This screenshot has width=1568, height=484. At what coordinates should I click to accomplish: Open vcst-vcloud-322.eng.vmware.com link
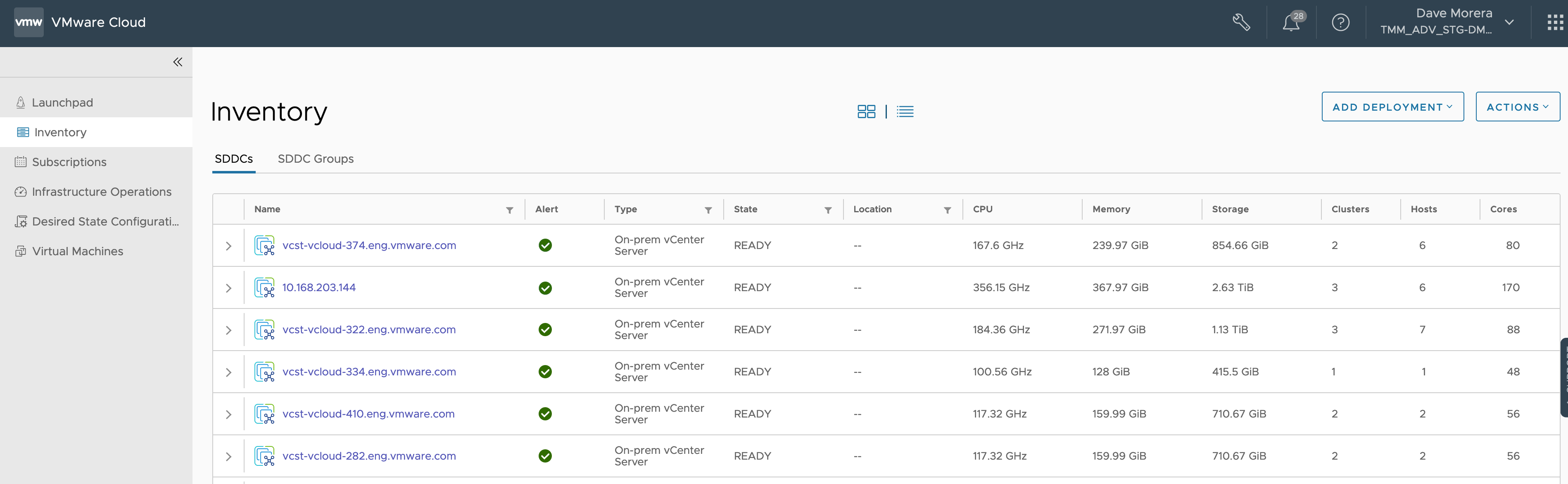point(369,330)
